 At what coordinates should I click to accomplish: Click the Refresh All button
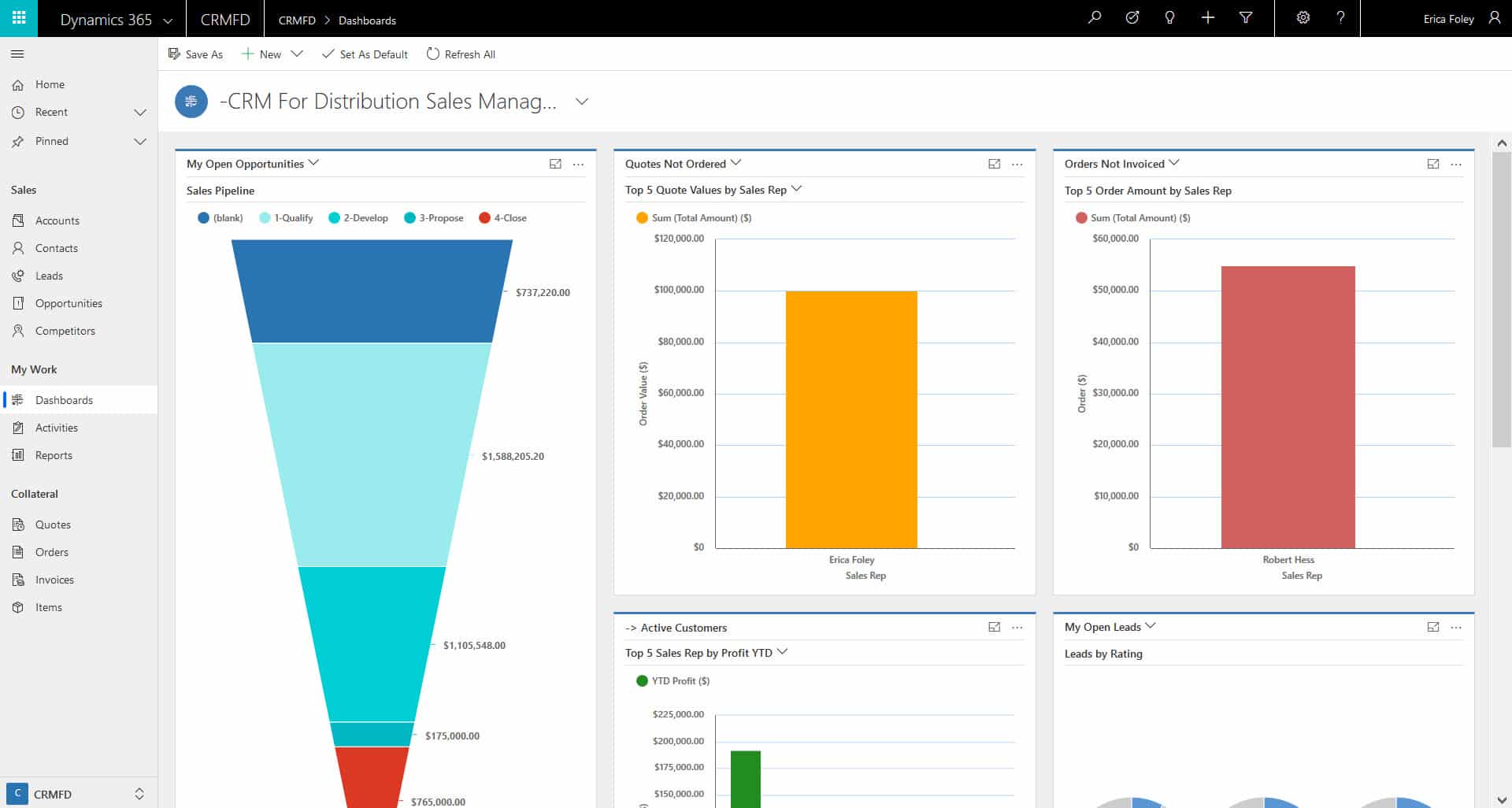[x=461, y=54]
